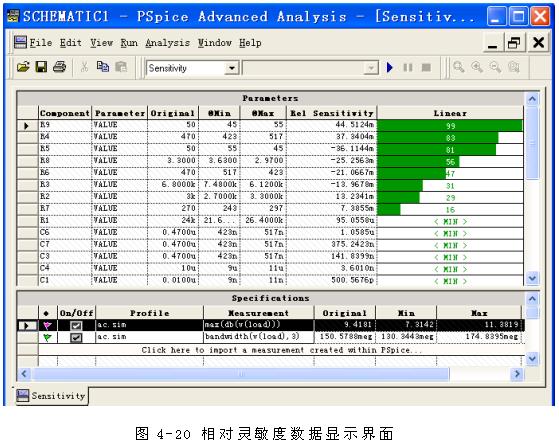Click the document icon beside File menu
The height and width of the screenshot is (446, 559).
[20, 42]
